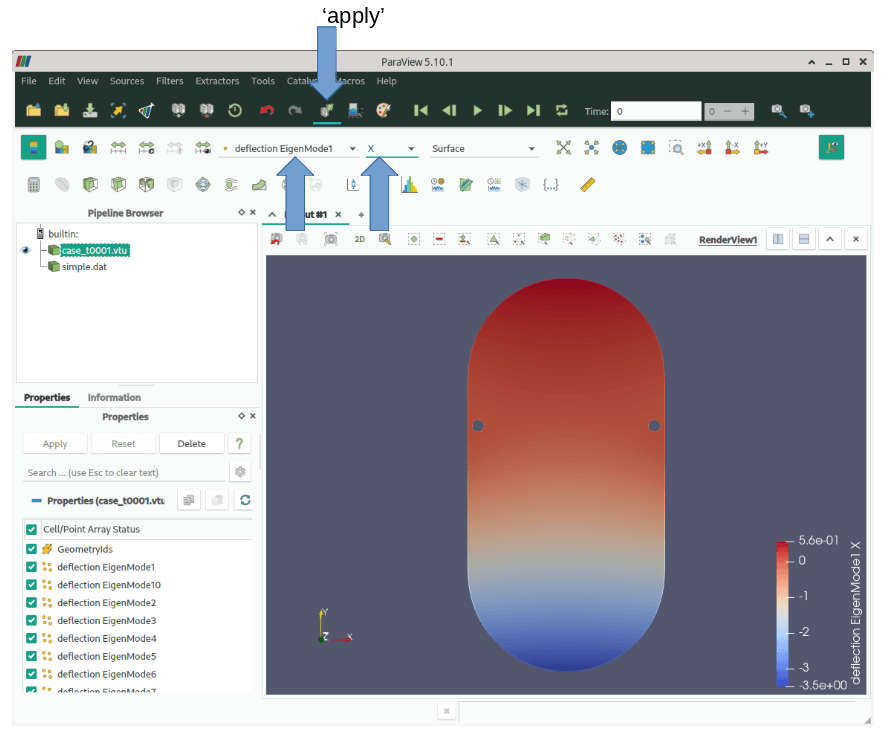The width and height of the screenshot is (890, 743).
Task: Uncheck the deflection EigenMode6 checkbox
Action: [x=32, y=674]
